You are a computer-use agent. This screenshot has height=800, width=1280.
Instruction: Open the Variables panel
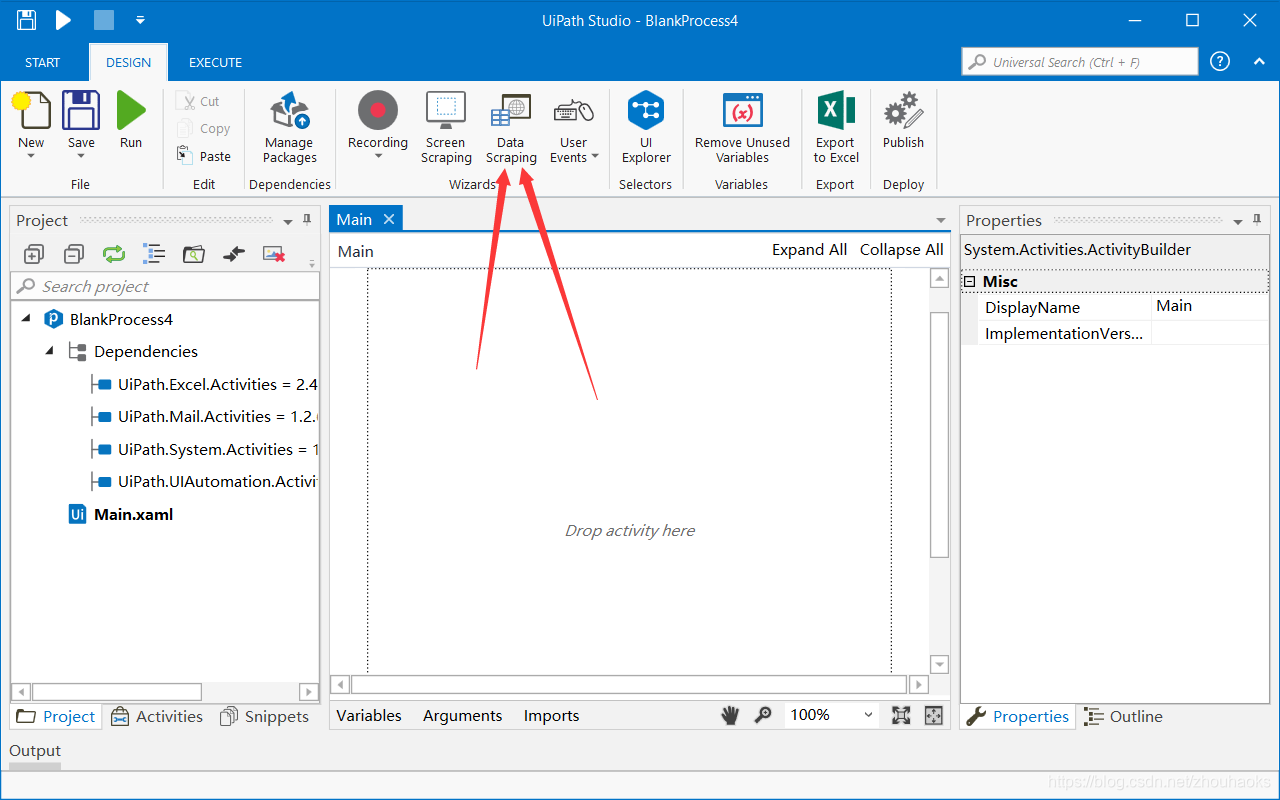[x=369, y=715]
